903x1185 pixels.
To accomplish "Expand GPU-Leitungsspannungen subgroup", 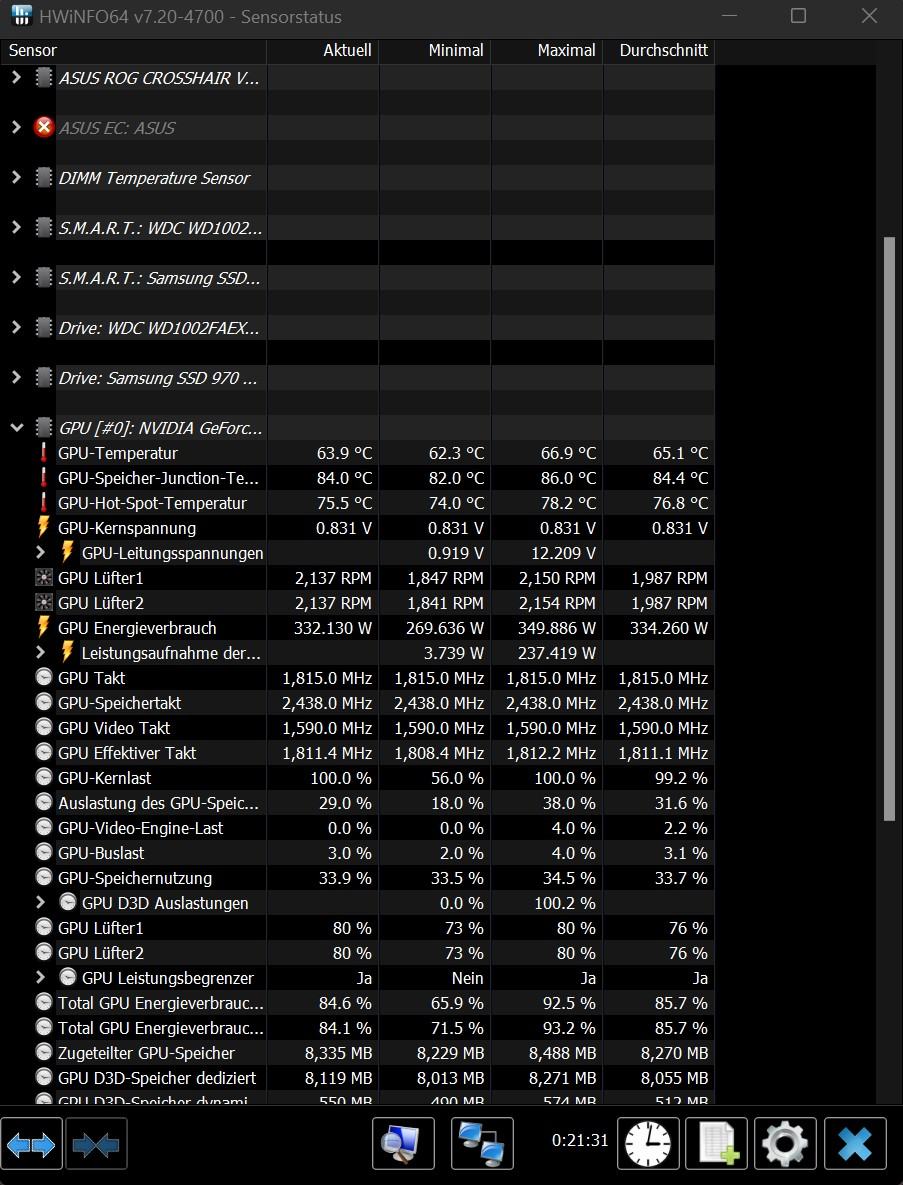I will click(40, 552).
